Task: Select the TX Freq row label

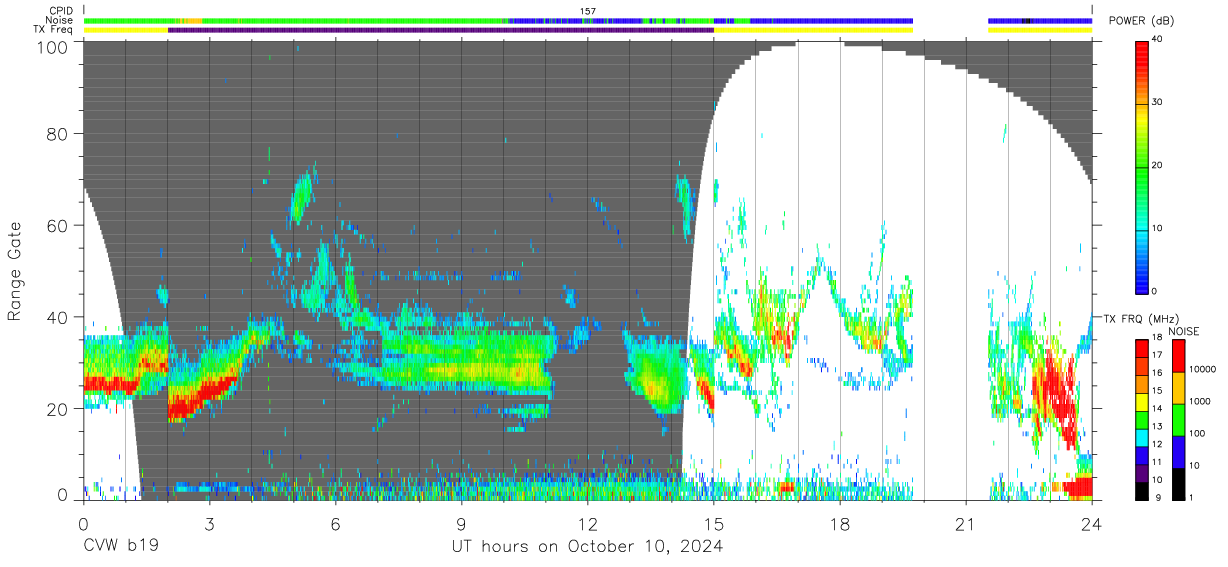Action: pos(55,29)
